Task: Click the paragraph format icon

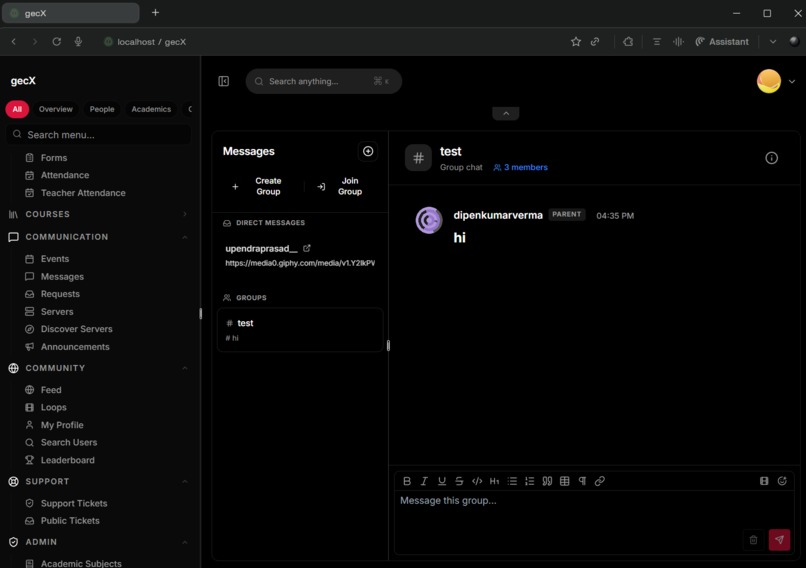Action: 582,481
